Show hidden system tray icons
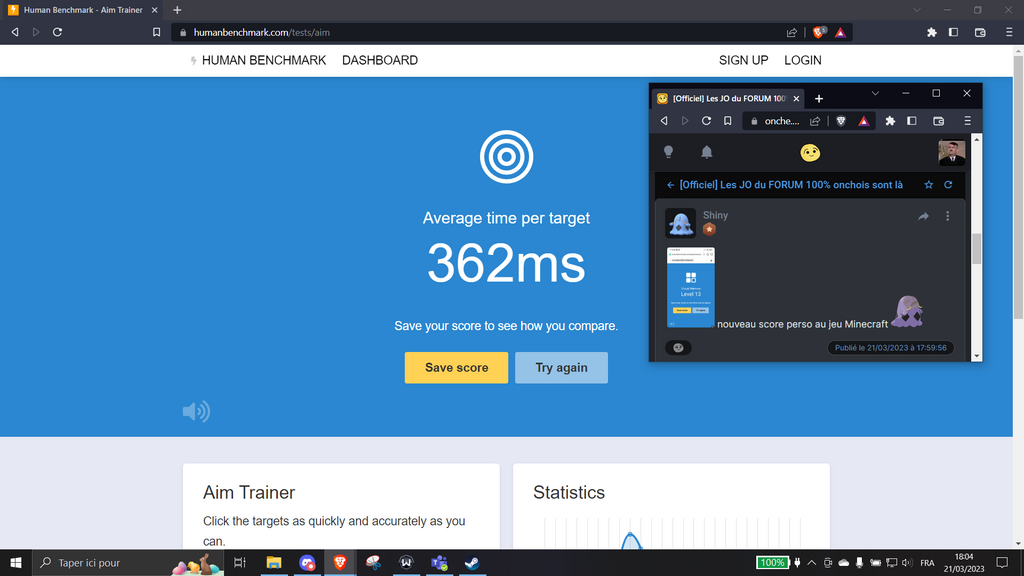 pyautogui.click(x=811, y=563)
